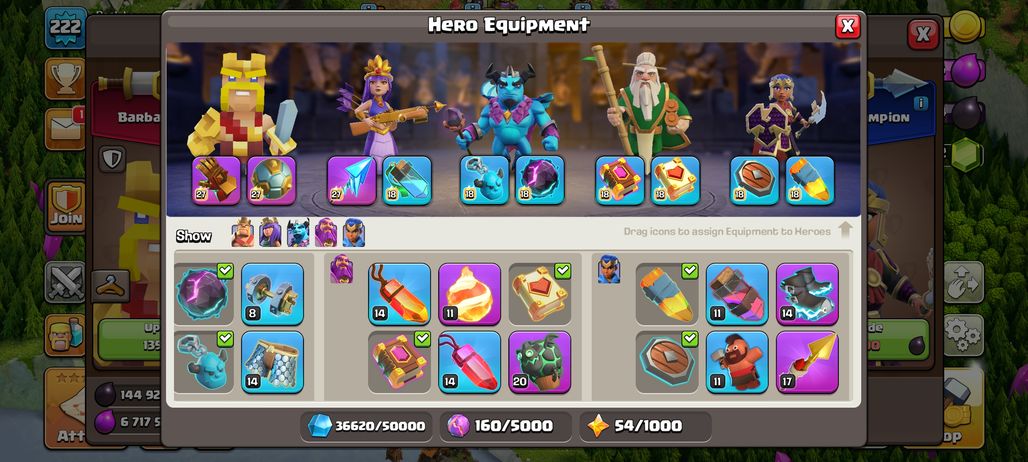Toggle Grand Warden filter in Show row
This screenshot has height=462, width=1028.
coord(326,232)
